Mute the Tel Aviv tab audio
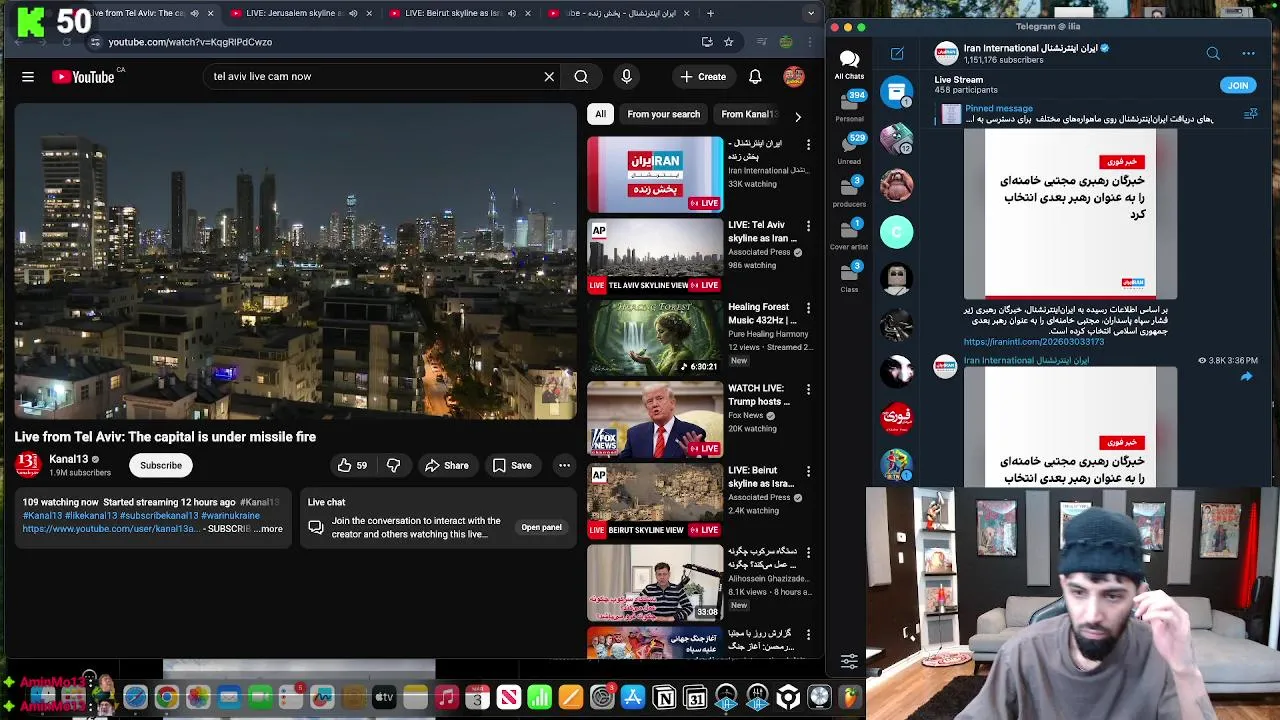Image resolution: width=1280 pixels, height=720 pixels. [194, 13]
